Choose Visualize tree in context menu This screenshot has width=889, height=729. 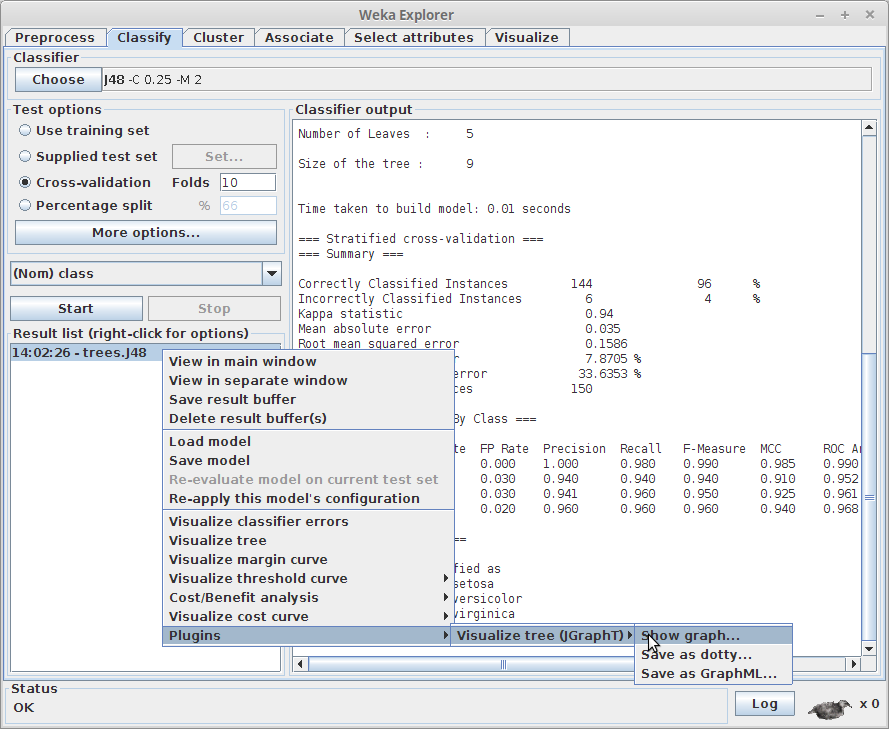(308, 540)
